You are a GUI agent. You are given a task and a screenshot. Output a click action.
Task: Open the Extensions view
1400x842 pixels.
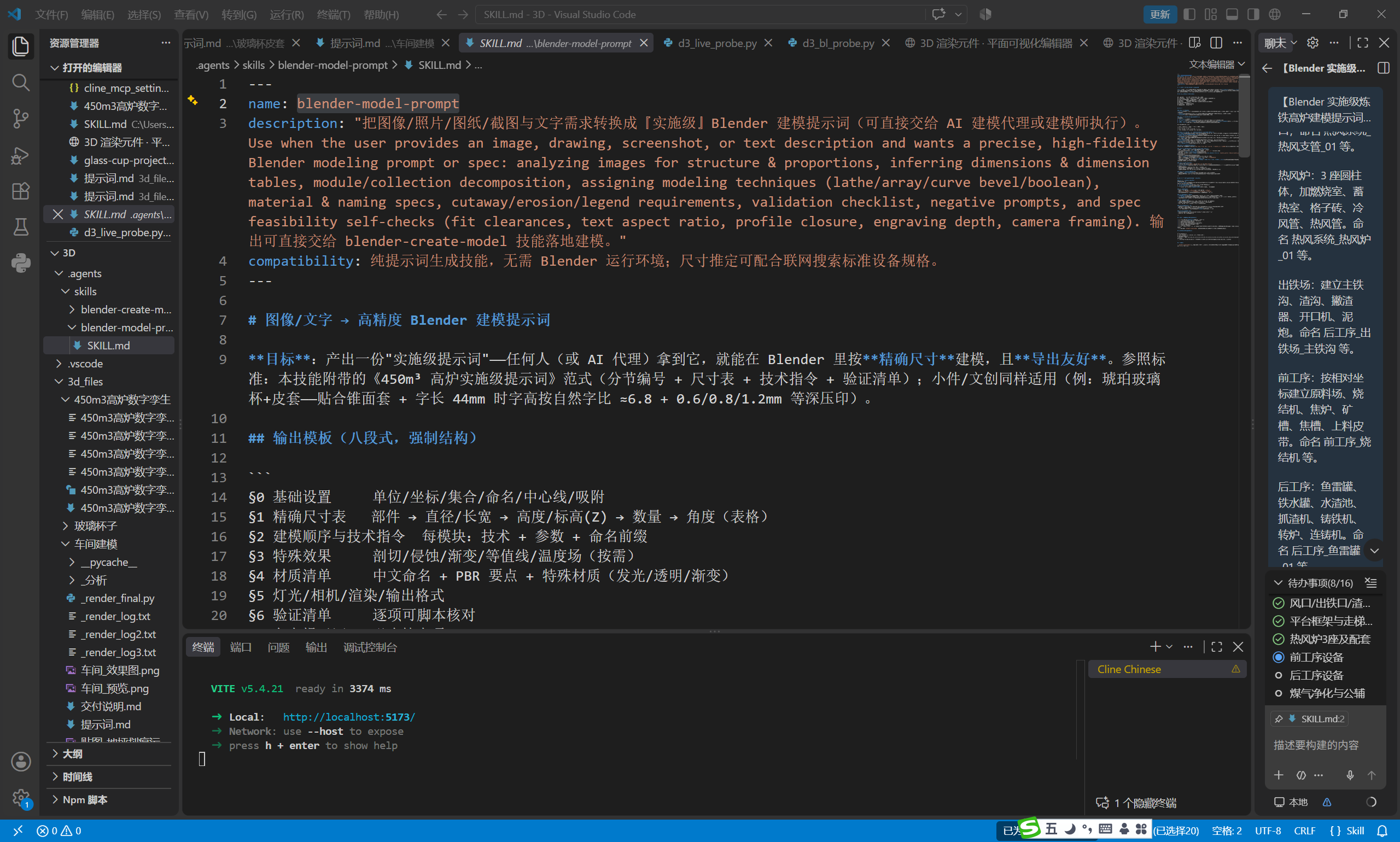(x=20, y=191)
